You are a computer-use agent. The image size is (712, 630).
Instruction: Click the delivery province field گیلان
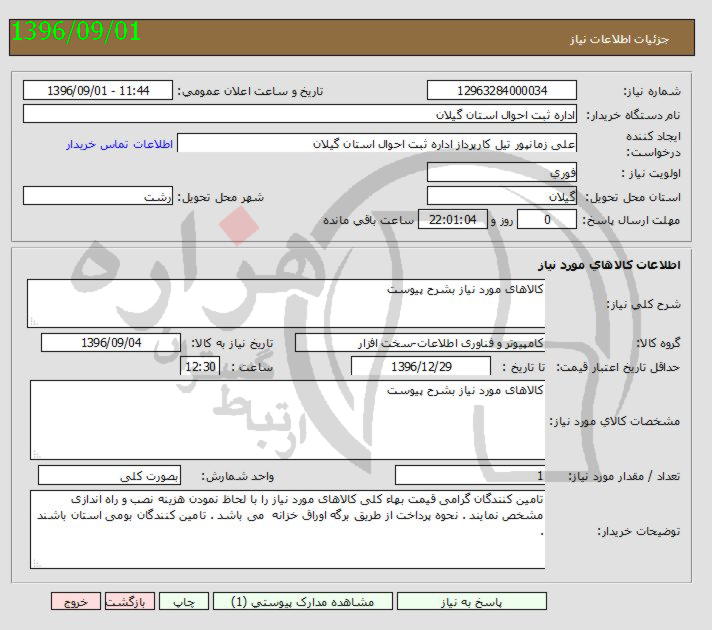(502, 196)
